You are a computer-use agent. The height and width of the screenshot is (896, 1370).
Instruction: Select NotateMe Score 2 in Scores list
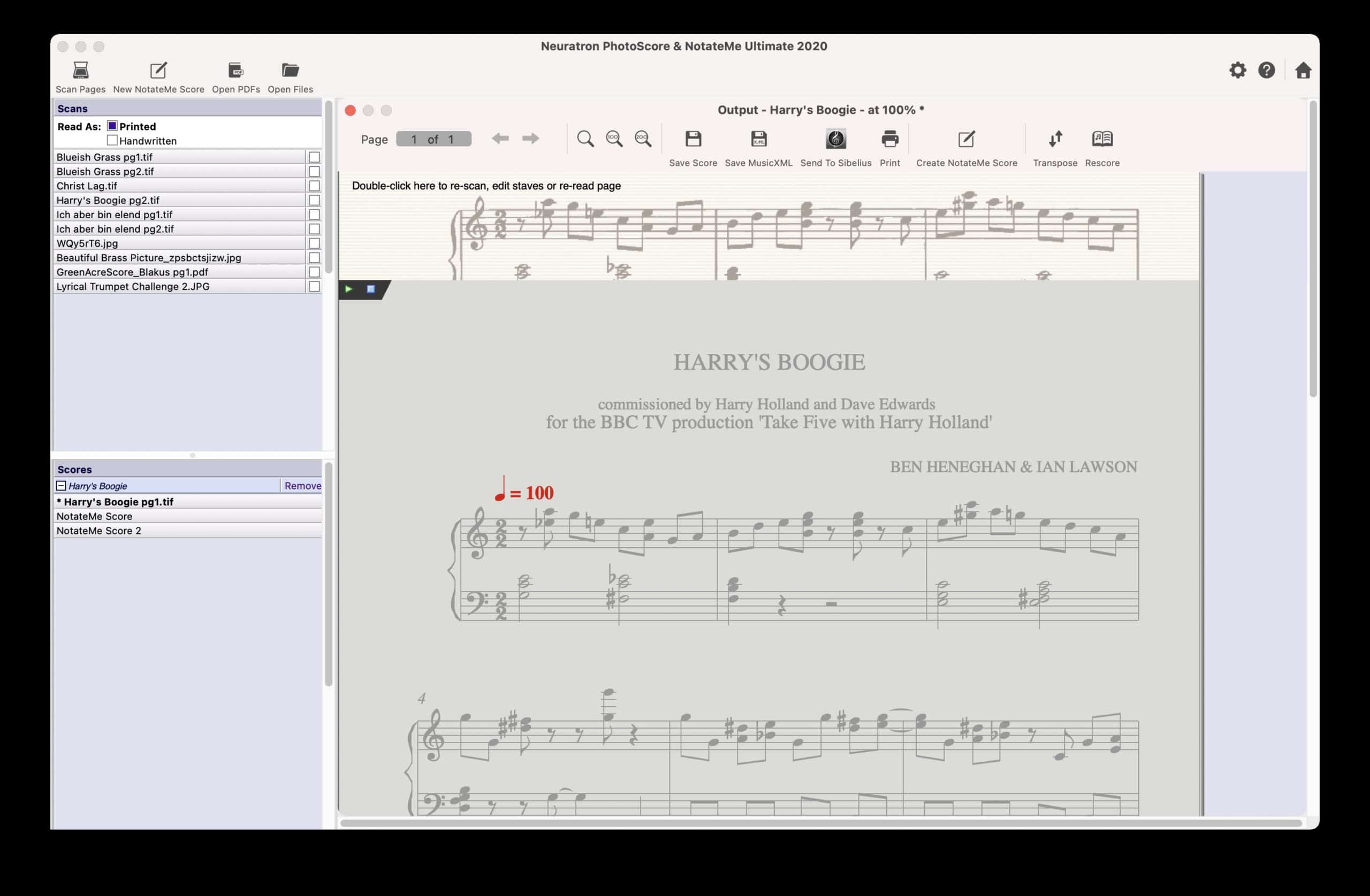(188, 531)
